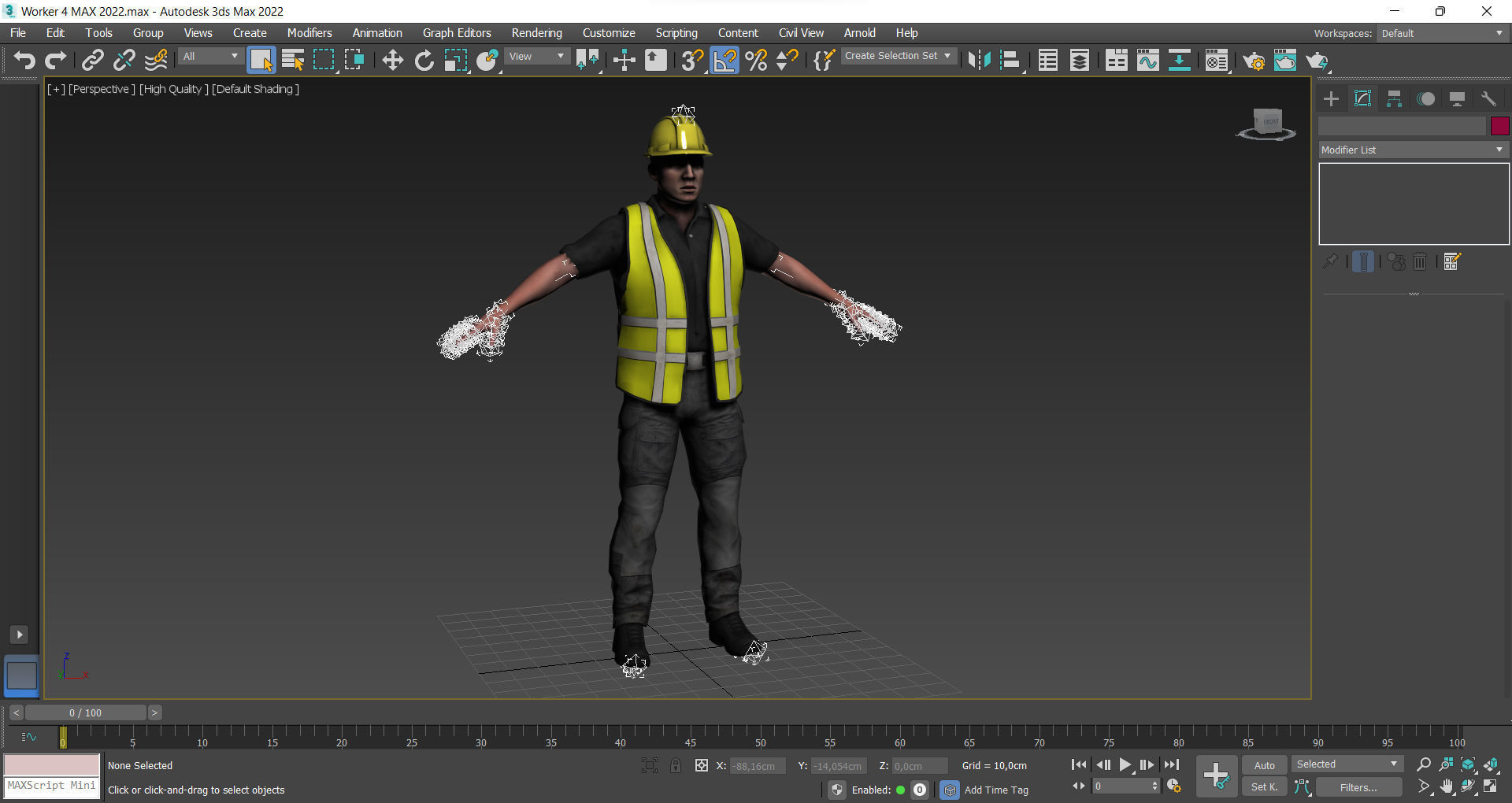Click Auto key button
The image size is (1512, 803).
pyautogui.click(x=1265, y=765)
